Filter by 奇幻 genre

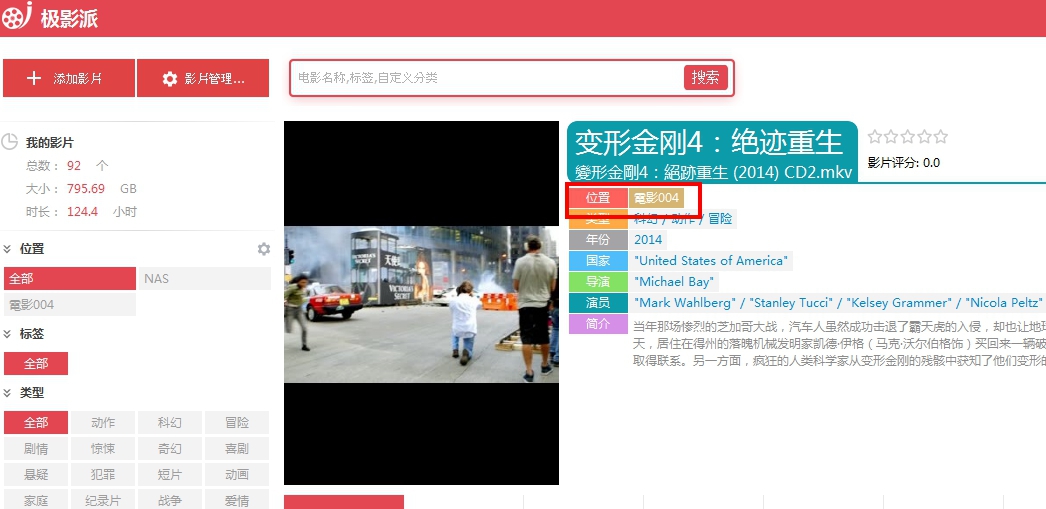coord(169,448)
